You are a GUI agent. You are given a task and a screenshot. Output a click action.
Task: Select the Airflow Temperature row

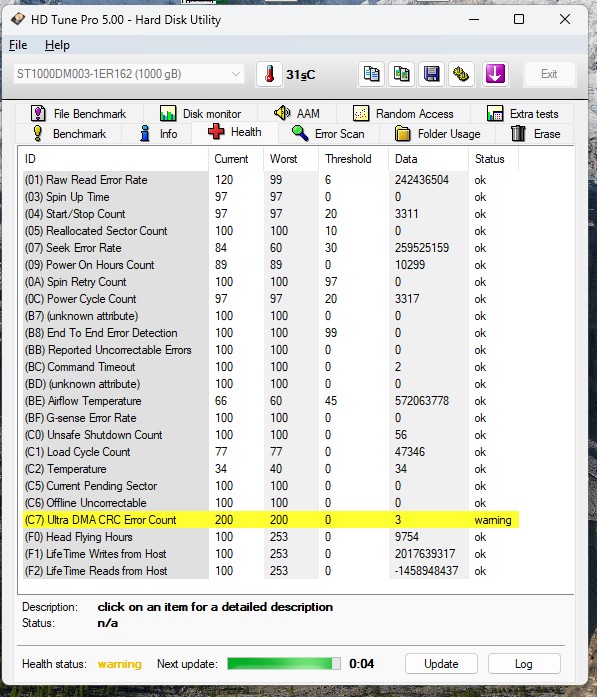[271, 401]
